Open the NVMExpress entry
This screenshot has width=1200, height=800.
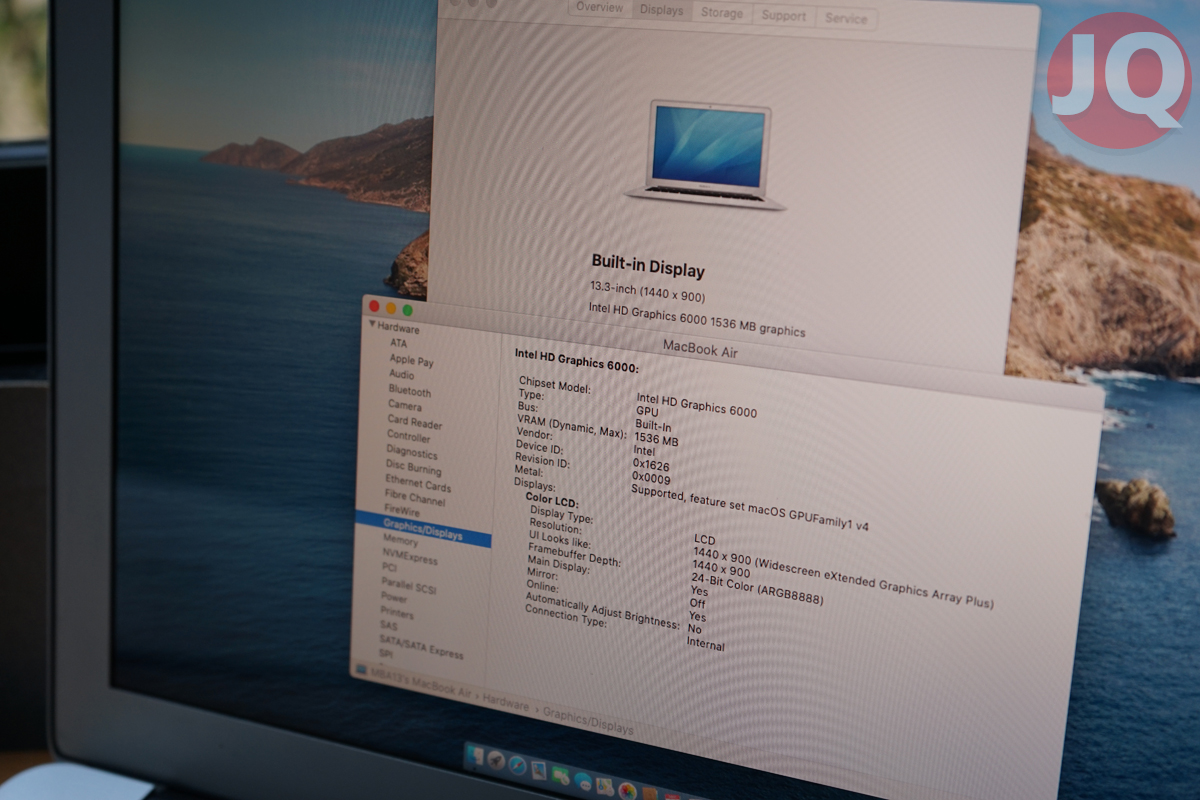tap(410, 556)
